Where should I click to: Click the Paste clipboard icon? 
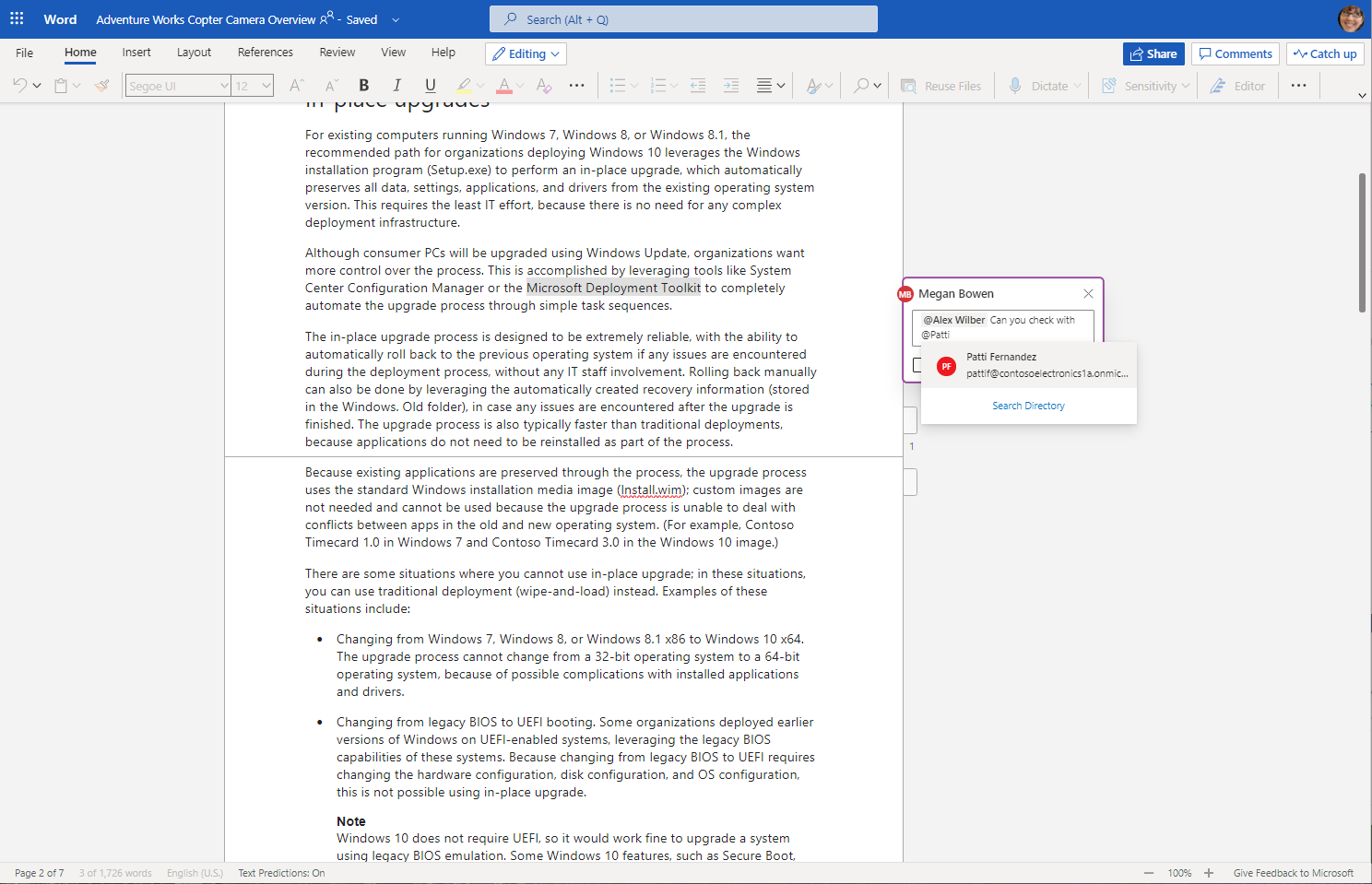coord(61,86)
